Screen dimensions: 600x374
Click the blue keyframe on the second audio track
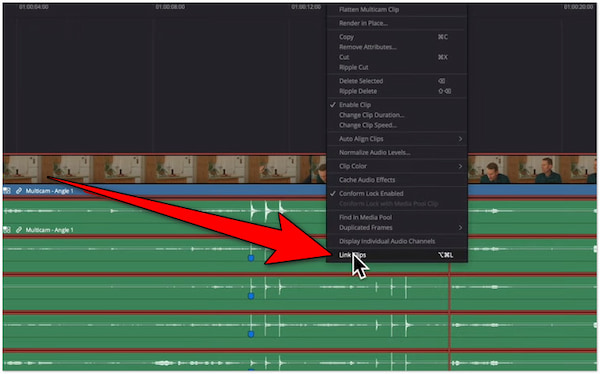click(x=251, y=258)
